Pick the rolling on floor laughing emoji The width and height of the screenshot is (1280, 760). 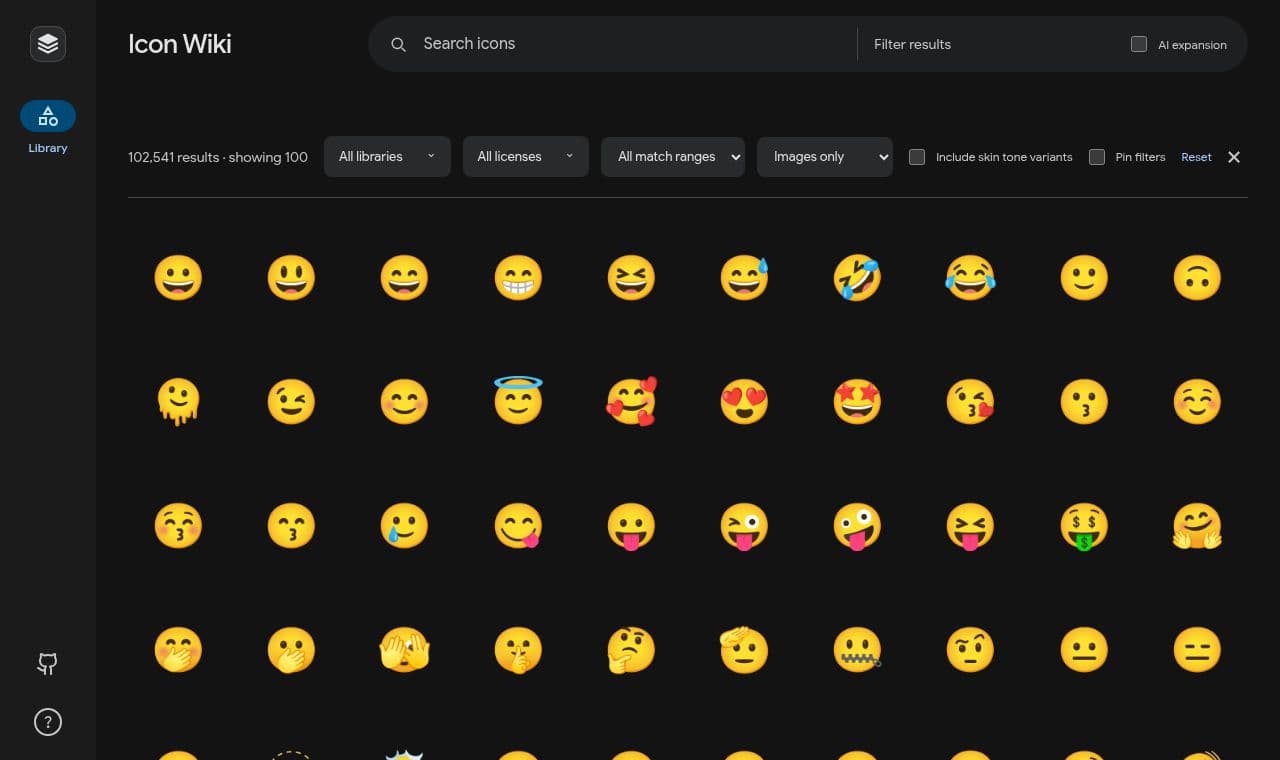(x=857, y=278)
